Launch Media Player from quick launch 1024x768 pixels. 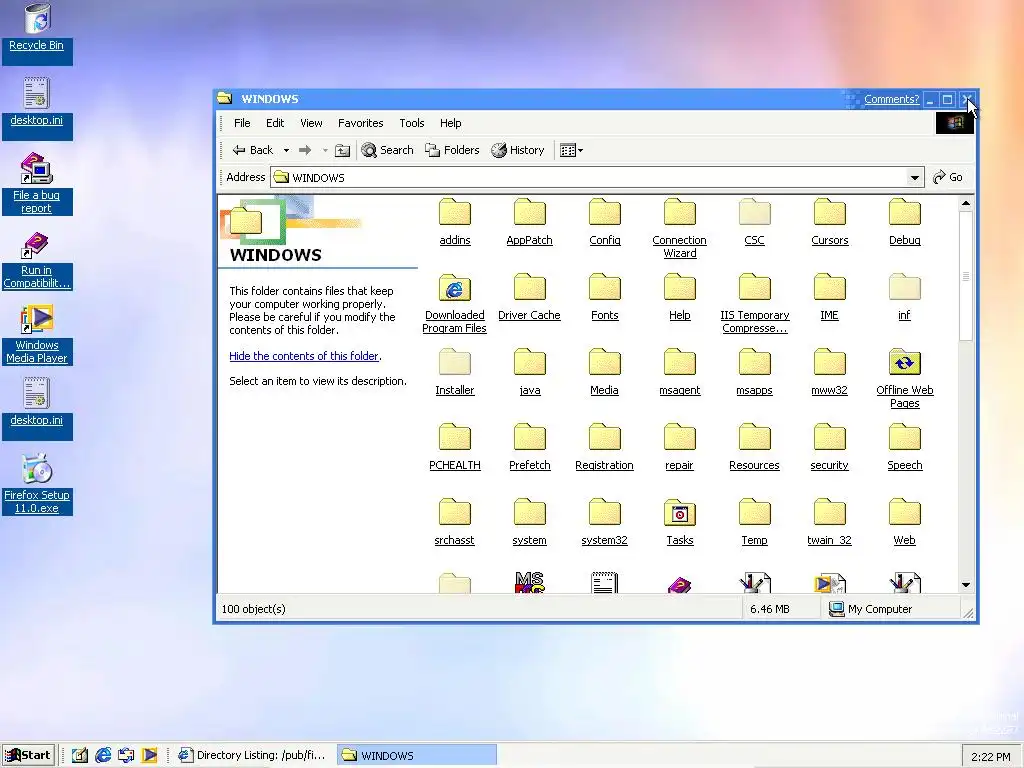[150, 755]
